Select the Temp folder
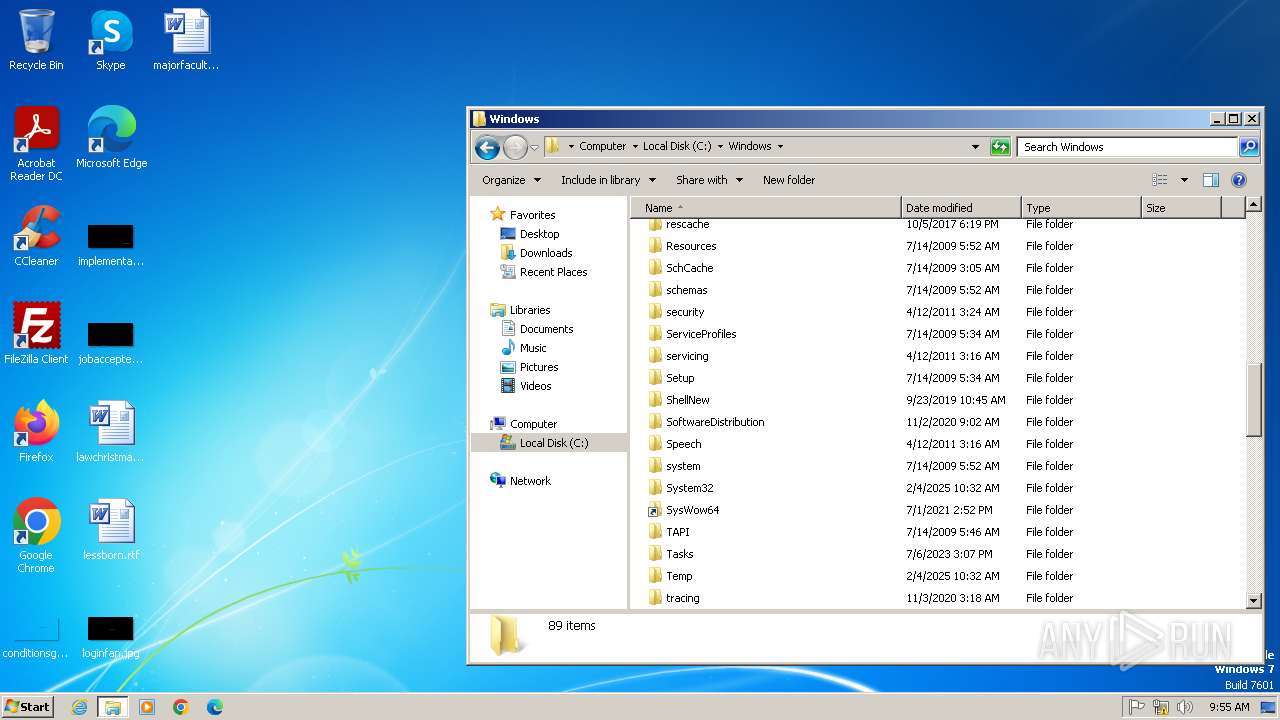The width and height of the screenshot is (1280, 720). click(679, 576)
